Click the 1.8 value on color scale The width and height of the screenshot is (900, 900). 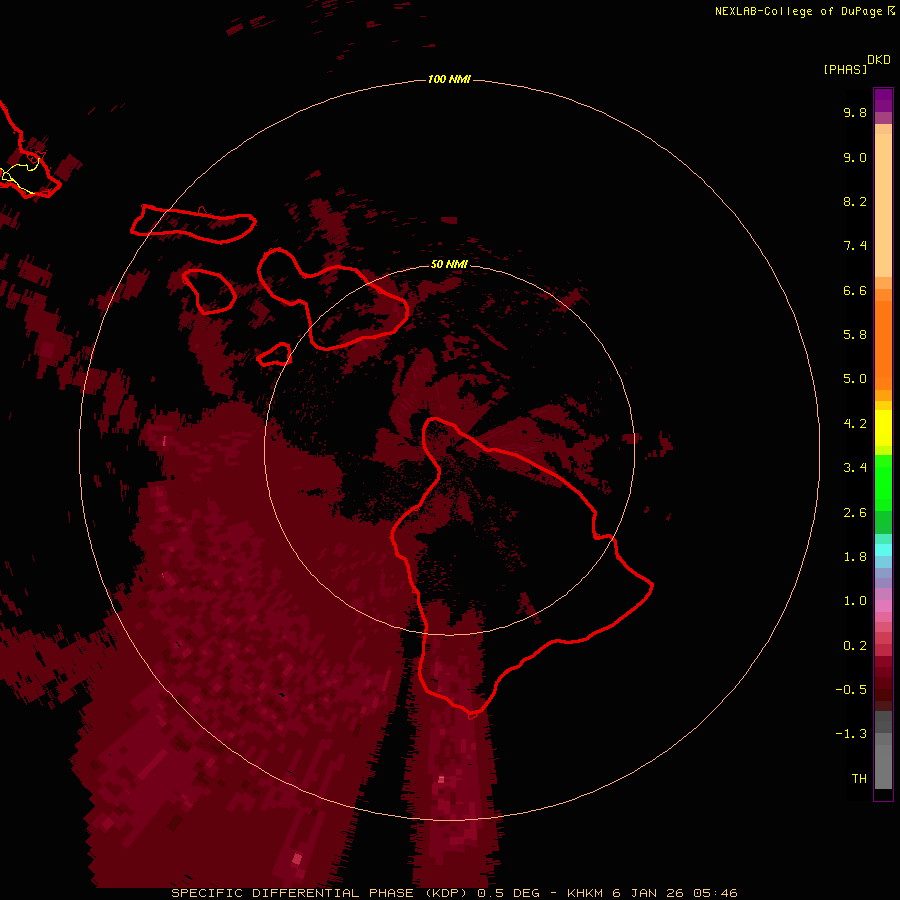[855, 557]
